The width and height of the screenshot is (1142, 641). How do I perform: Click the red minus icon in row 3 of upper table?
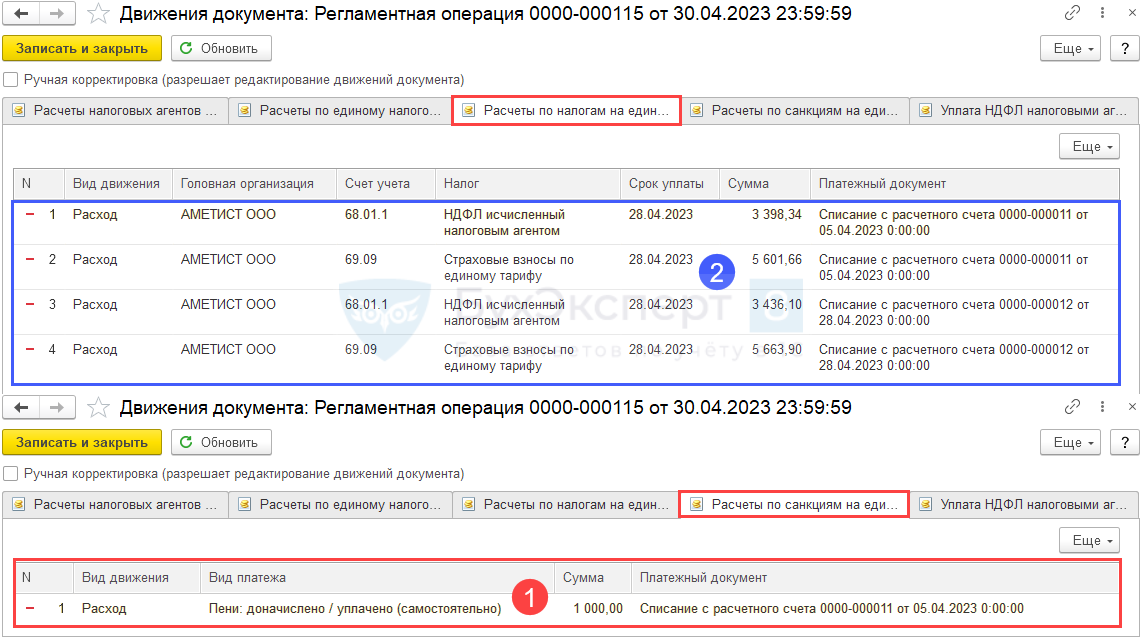[x=30, y=304]
